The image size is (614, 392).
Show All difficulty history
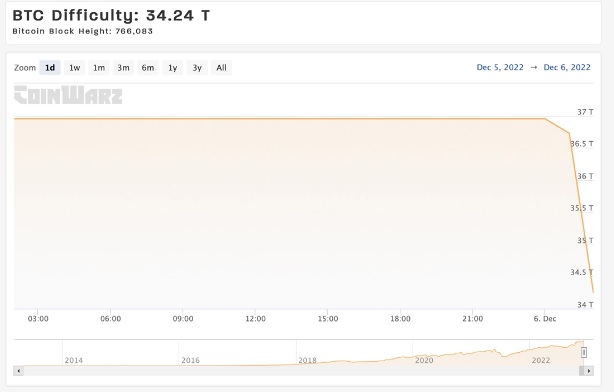(x=221, y=68)
